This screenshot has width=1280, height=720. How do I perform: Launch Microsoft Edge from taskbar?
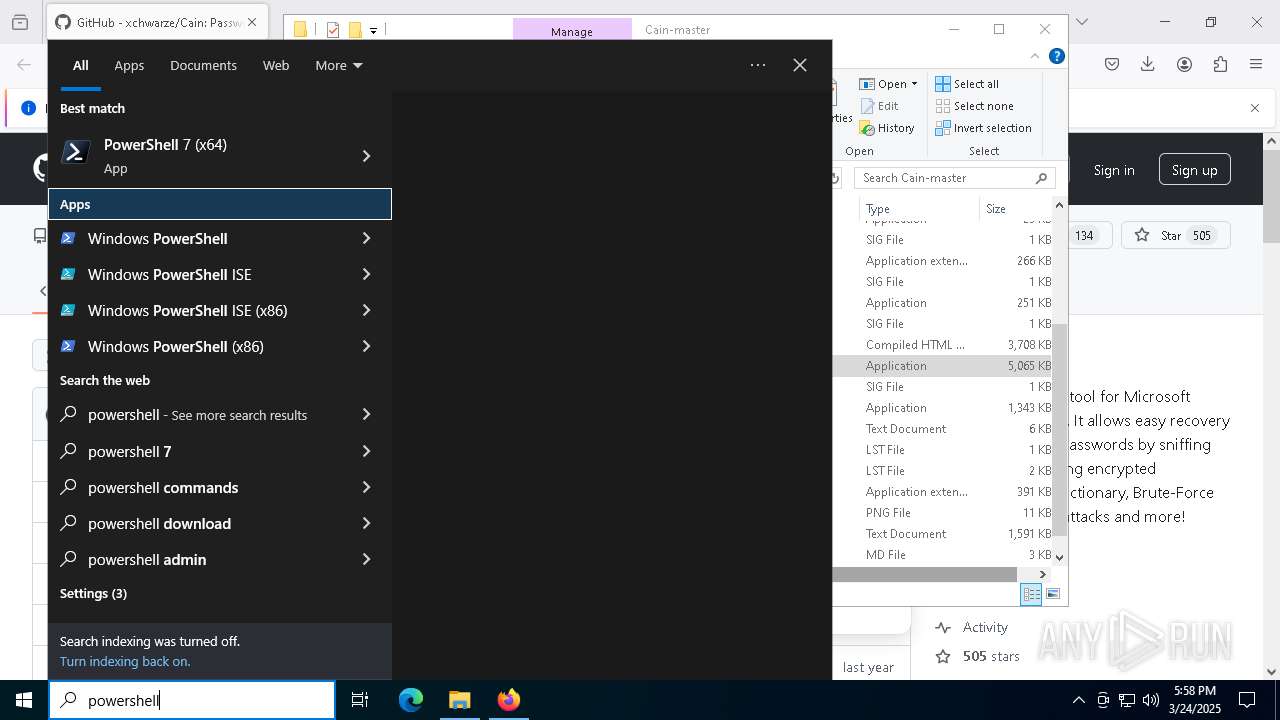(411, 700)
